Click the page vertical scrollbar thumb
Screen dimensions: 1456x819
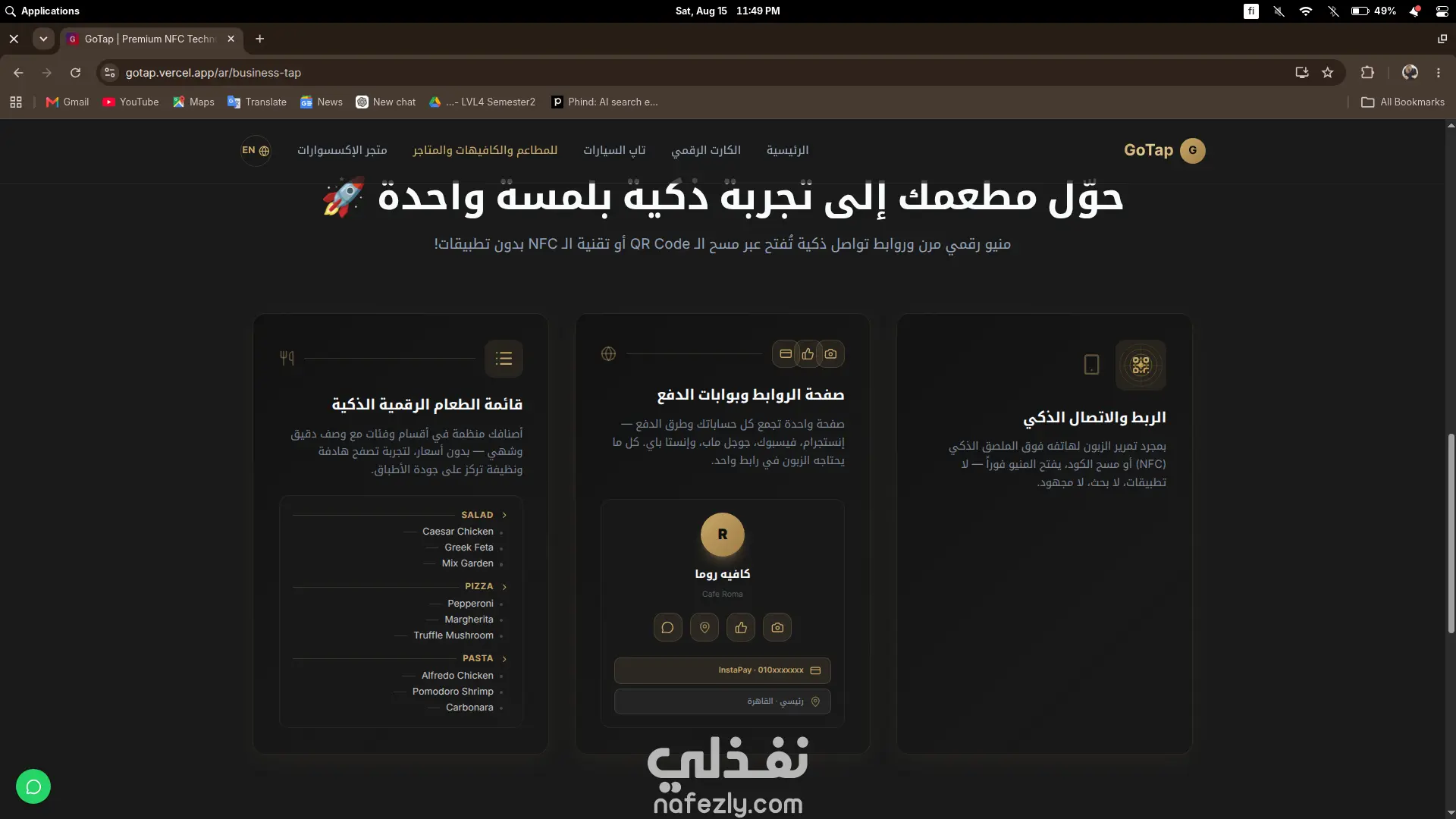pyautogui.click(x=1451, y=533)
